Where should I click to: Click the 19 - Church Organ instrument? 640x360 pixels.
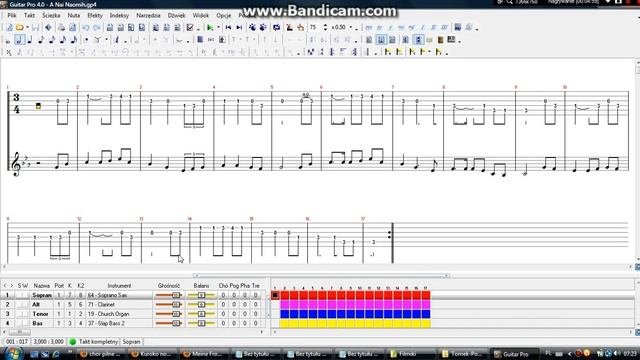[x=108, y=314]
